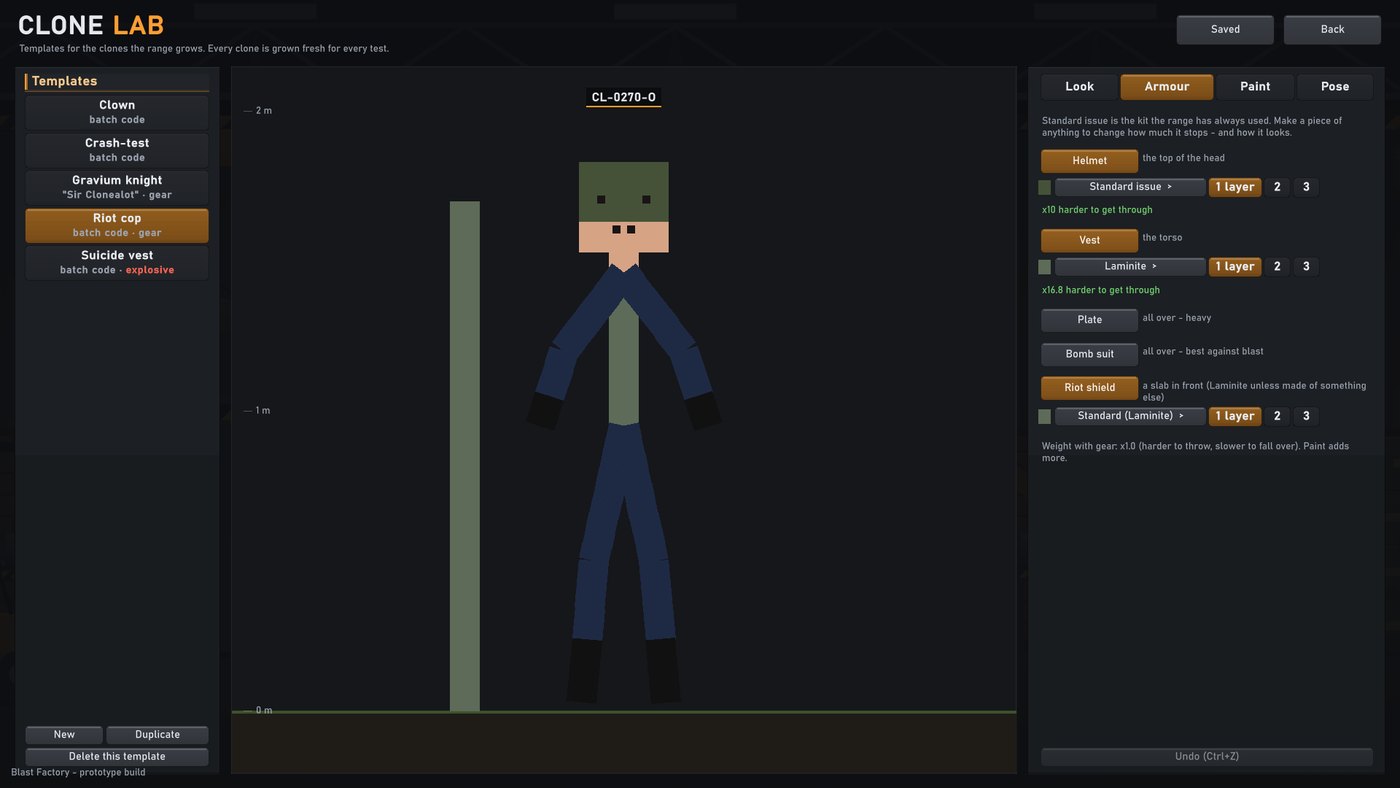Screen dimensions: 1400x788
Task: Switch to the Look tab
Action: [x=1079, y=87]
